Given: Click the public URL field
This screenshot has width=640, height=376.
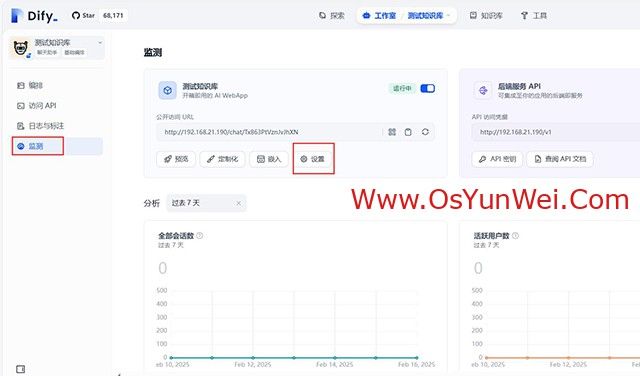Looking at the screenshot, I should [269, 132].
